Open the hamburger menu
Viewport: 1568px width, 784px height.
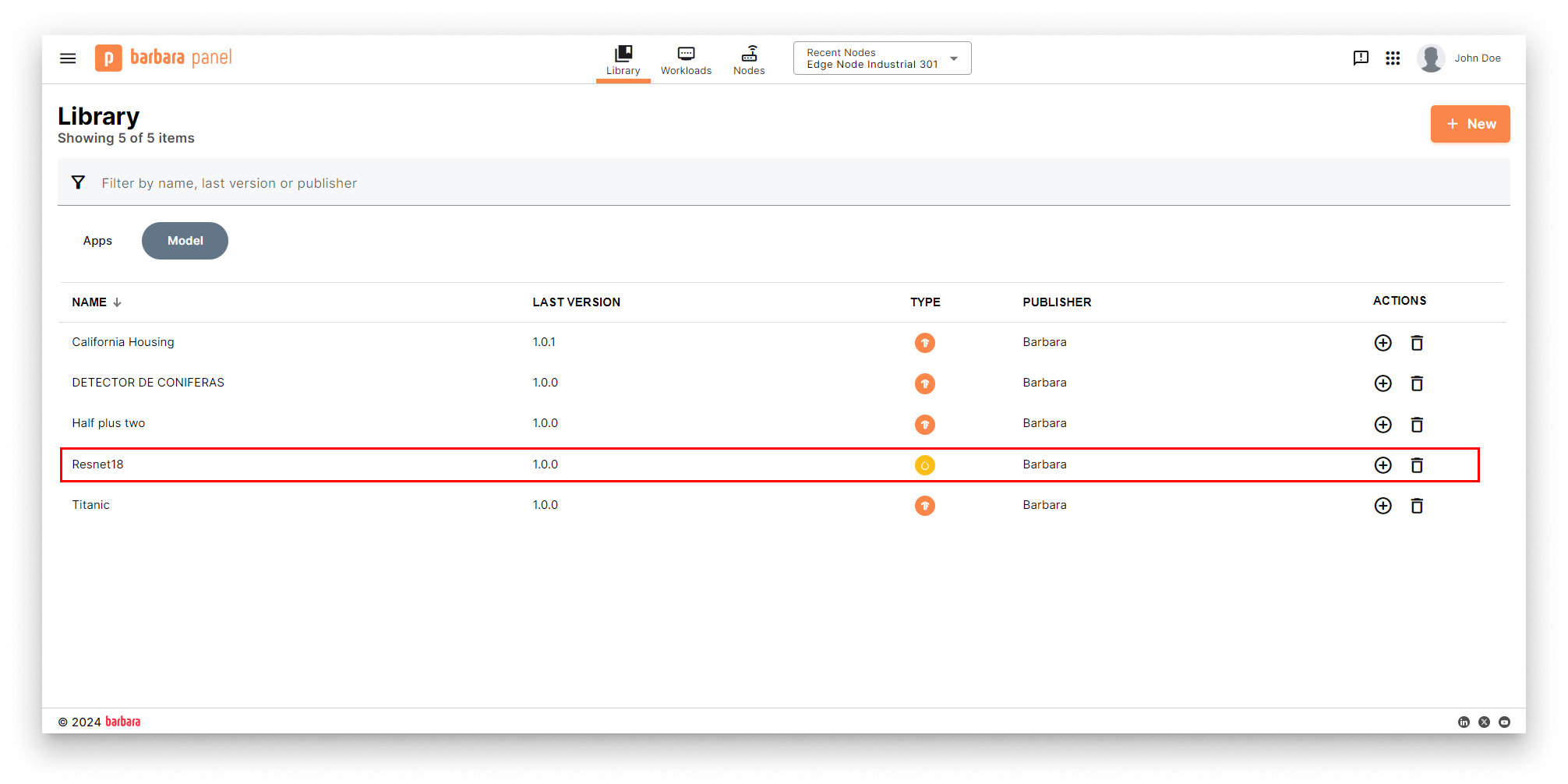coord(68,58)
